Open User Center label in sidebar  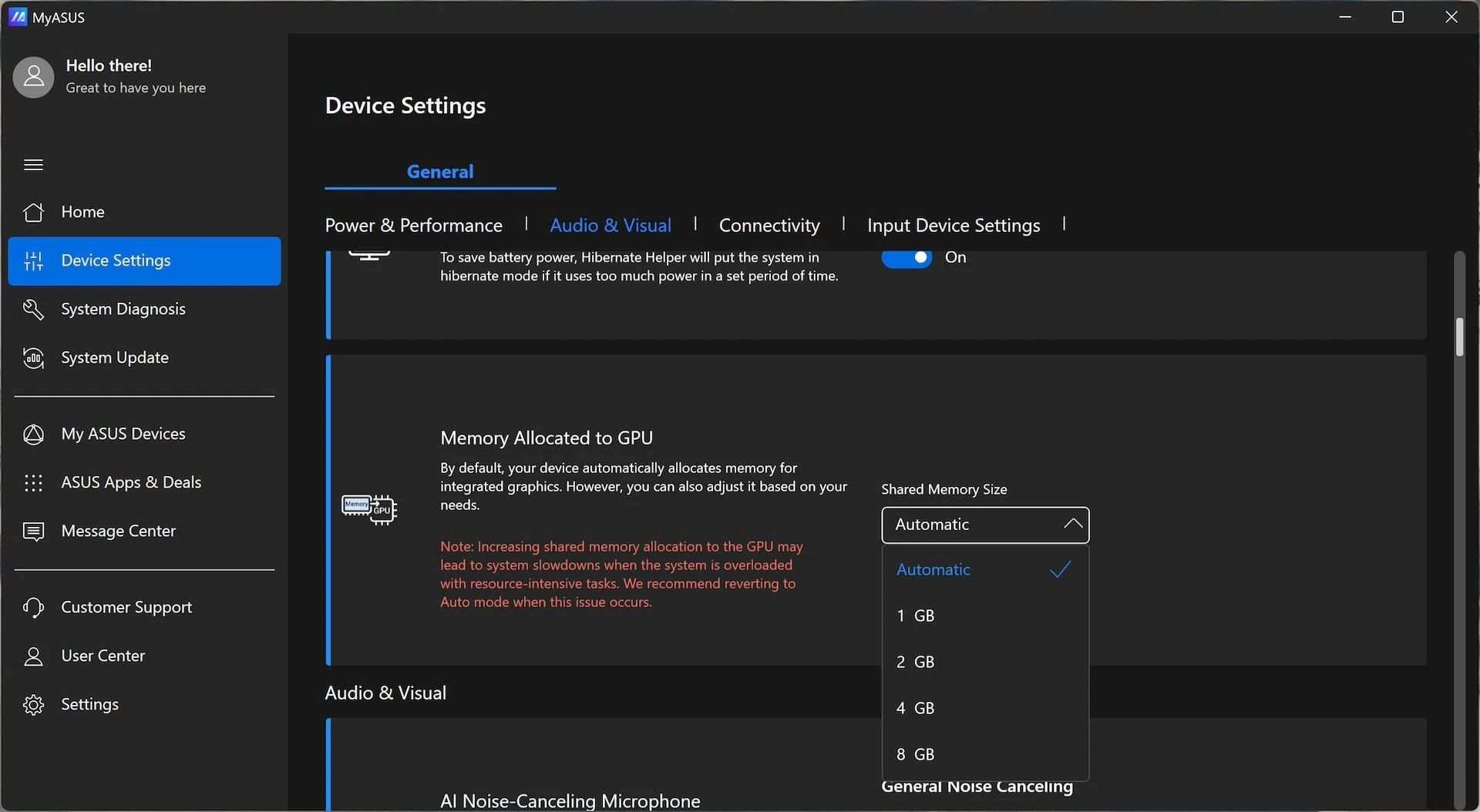coord(103,656)
